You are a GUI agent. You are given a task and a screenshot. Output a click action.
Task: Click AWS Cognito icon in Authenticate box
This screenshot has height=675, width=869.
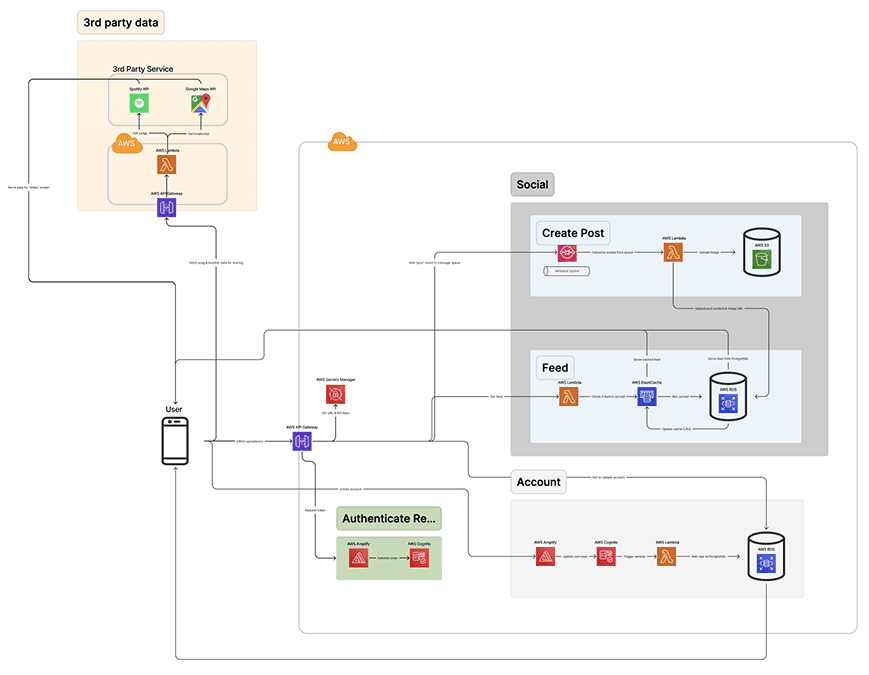click(419, 558)
